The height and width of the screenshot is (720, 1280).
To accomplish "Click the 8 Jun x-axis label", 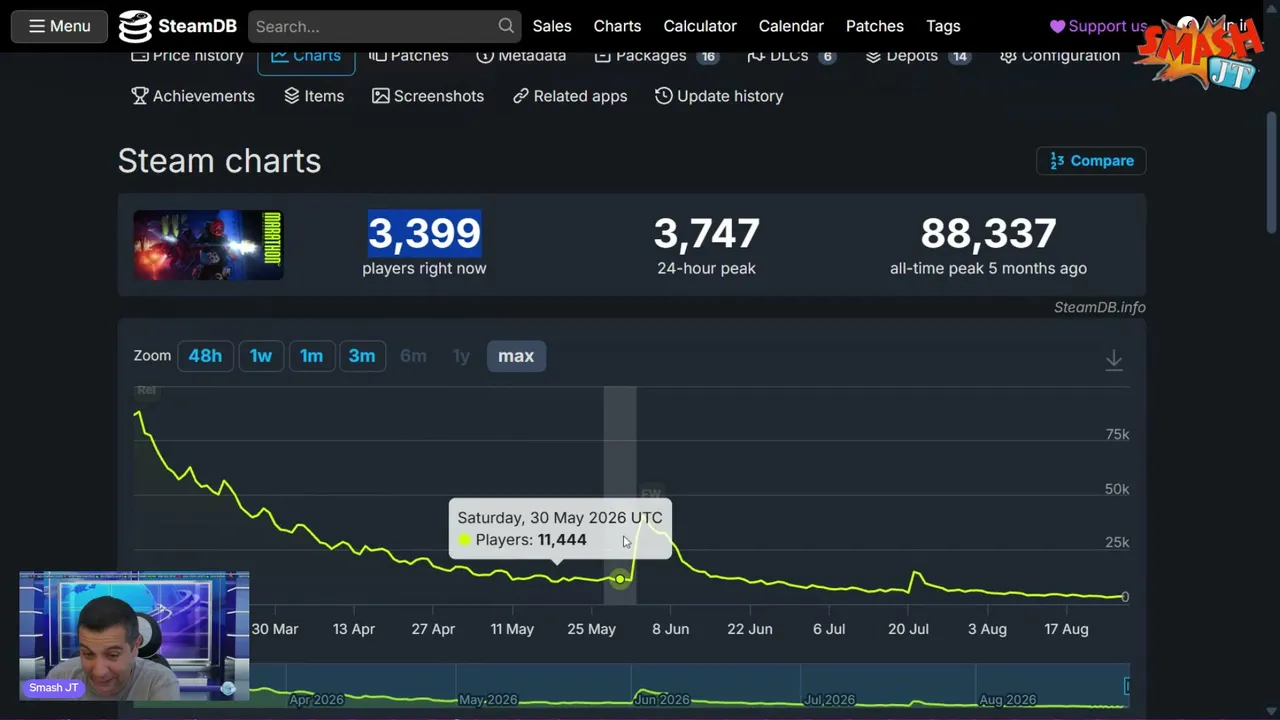I will point(671,629).
